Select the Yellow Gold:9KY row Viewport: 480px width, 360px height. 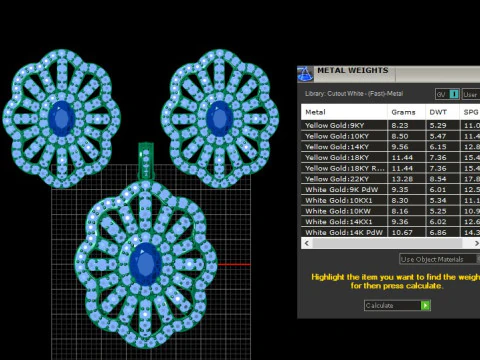pos(390,125)
